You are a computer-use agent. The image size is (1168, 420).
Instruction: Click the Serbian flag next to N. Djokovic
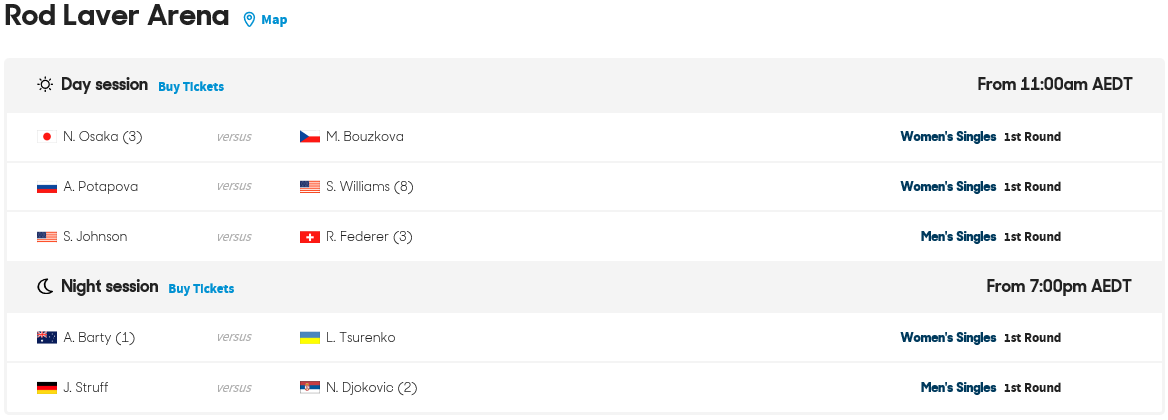coord(310,387)
